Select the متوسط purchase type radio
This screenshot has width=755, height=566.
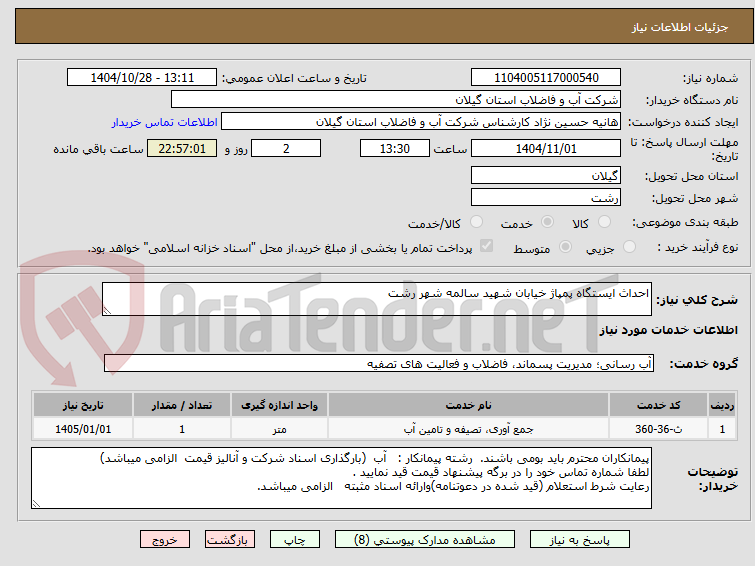565,247
